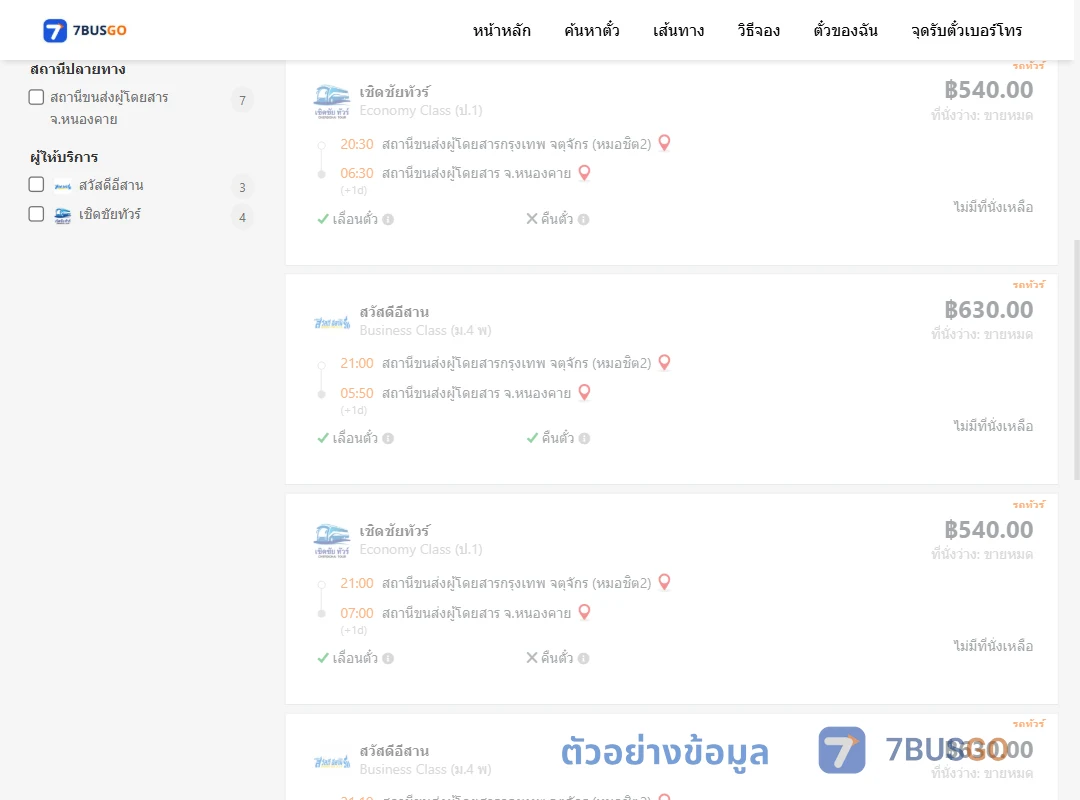Image resolution: width=1080 pixels, height=800 pixels.
Task: Click Business Class (ม.4 พ) on the ฿630 21:00 trip
Action: pyautogui.click(x=425, y=330)
